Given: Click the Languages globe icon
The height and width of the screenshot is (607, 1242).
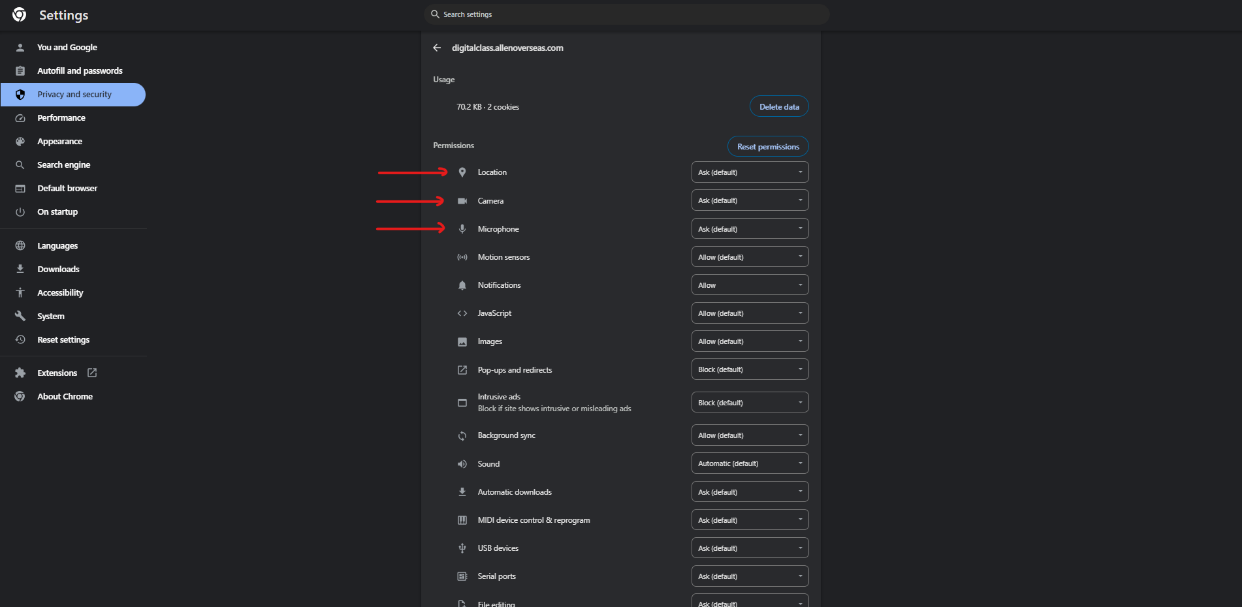Looking at the screenshot, I should click(x=20, y=246).
